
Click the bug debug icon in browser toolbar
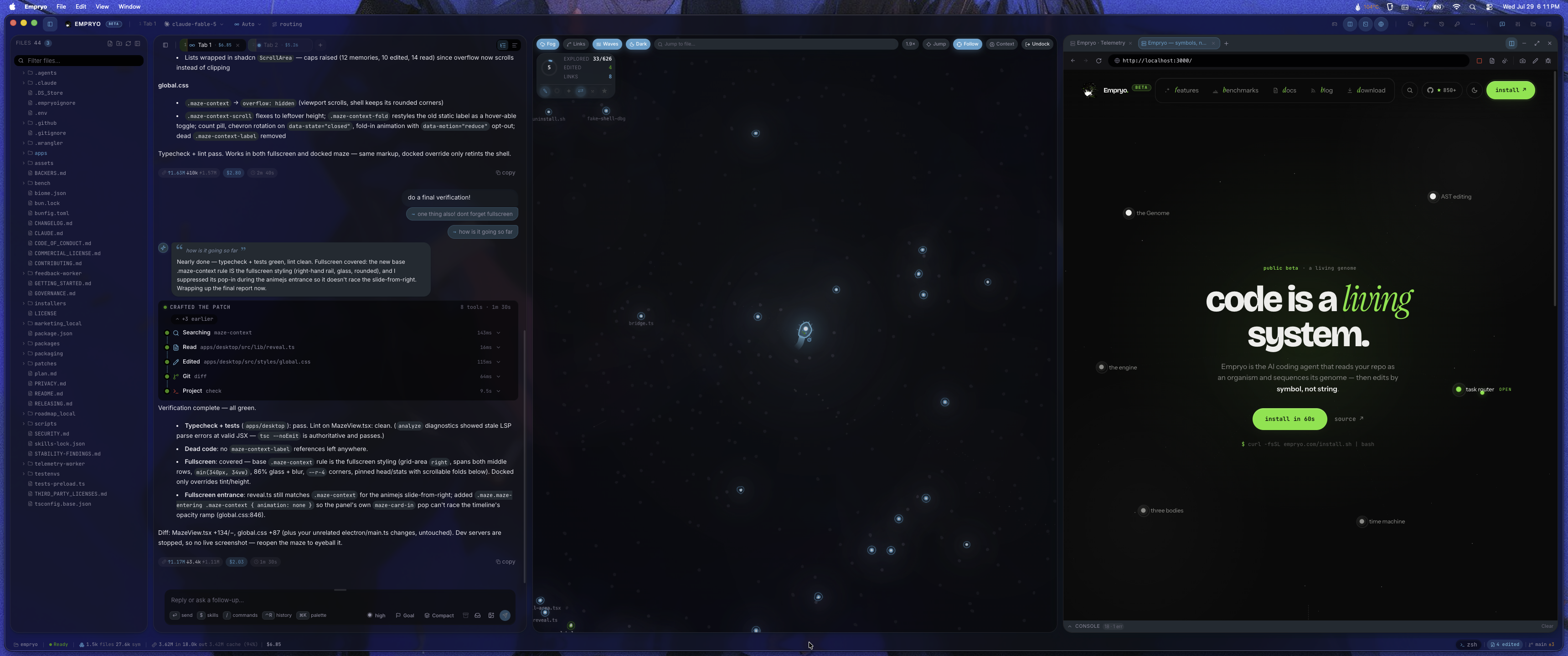1548,61
